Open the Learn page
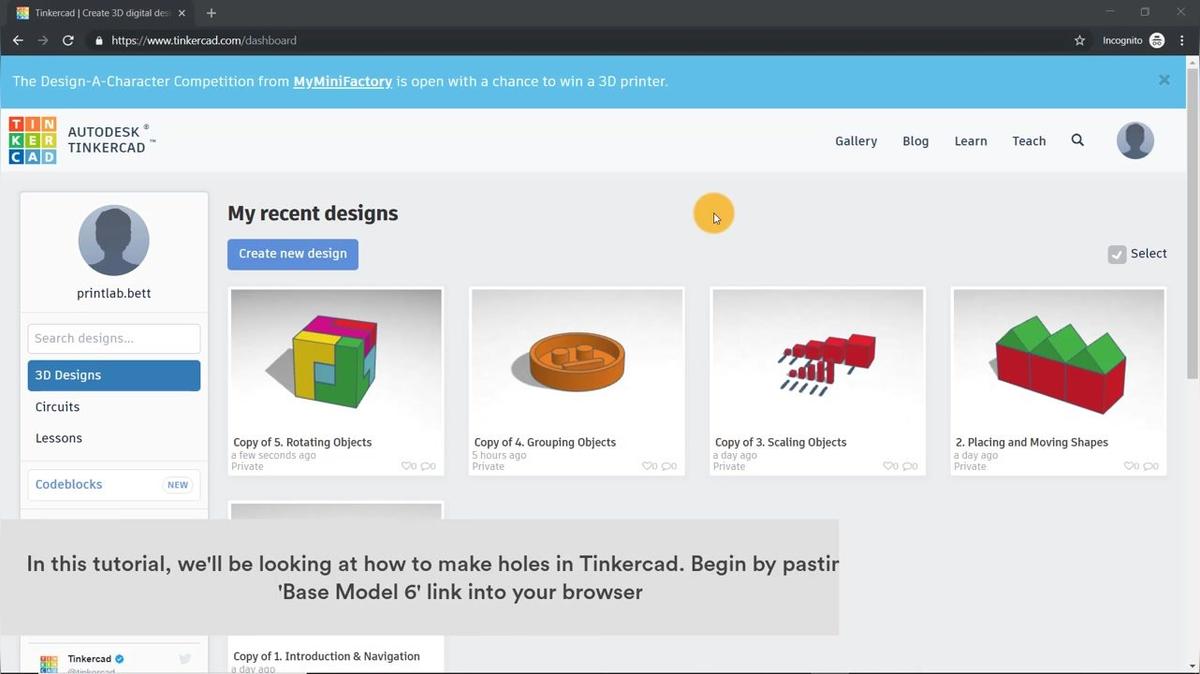This screenshot has width=1200, height=674. pos(971,141)
